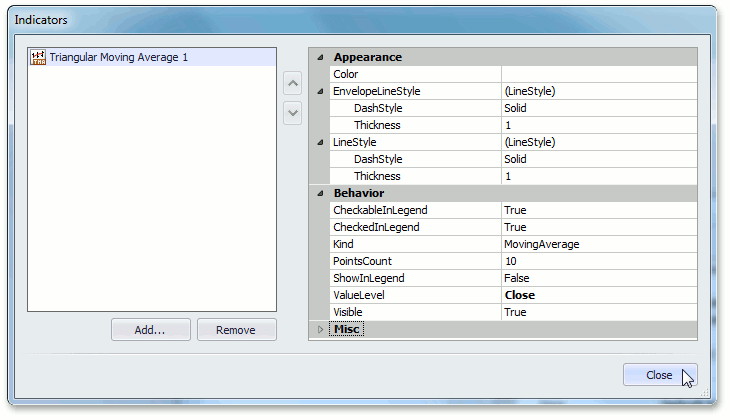Close the Indicators dialog

tap(660, 375)
